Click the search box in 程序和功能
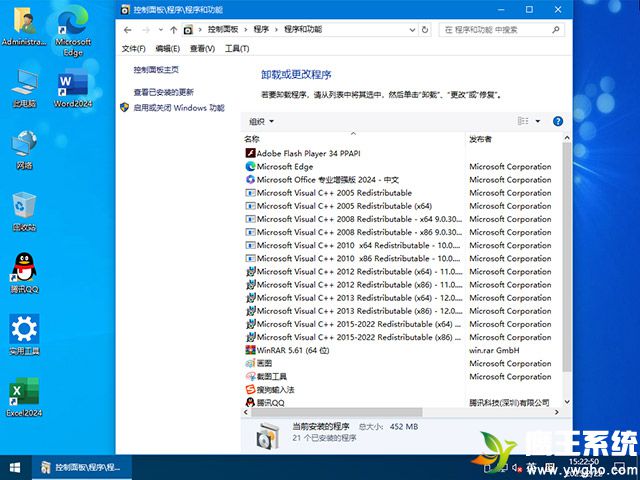The image size is (640, 480). pyautogui.click(x=502, y=30)
